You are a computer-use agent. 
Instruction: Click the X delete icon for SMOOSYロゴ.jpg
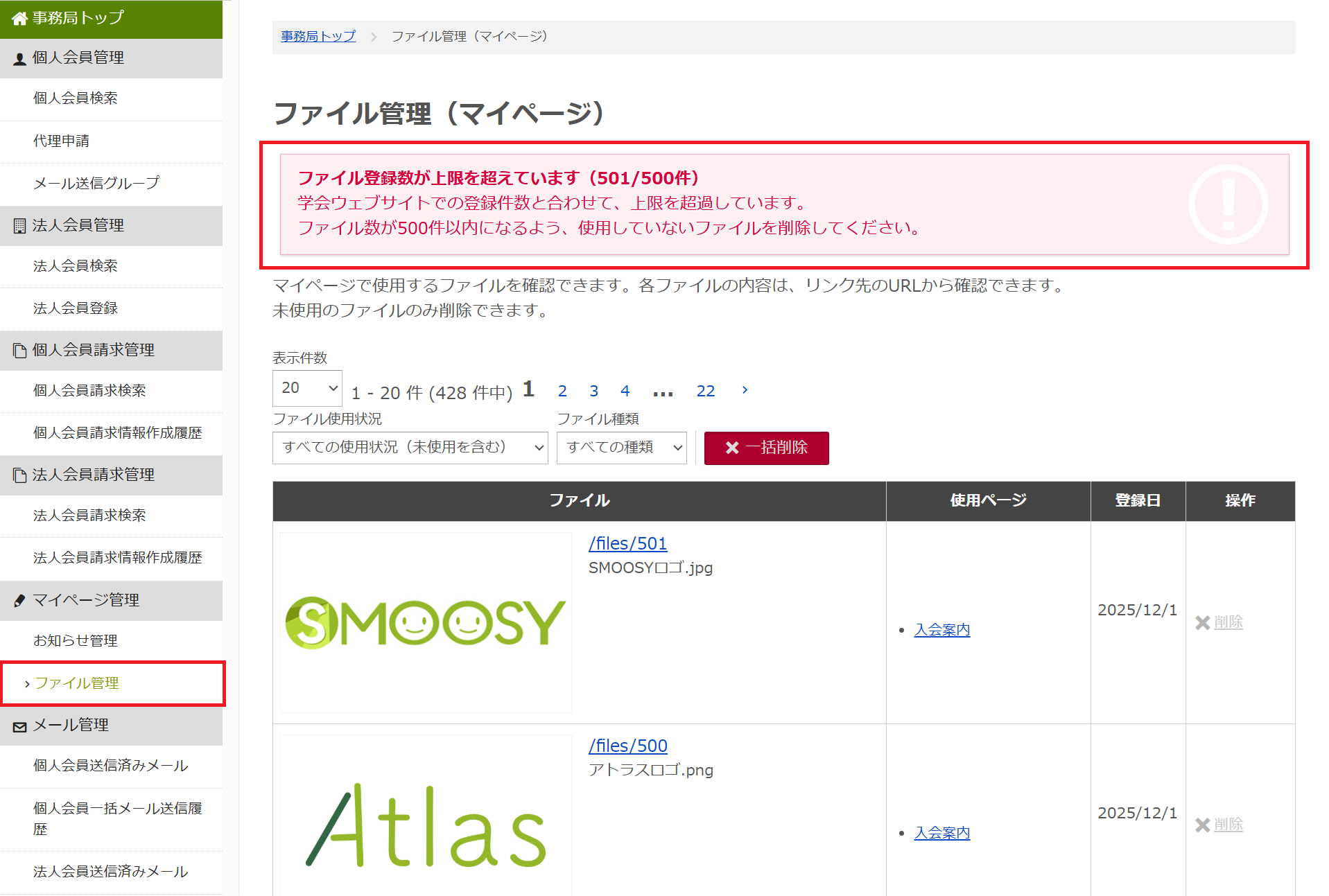point(1203,623)
